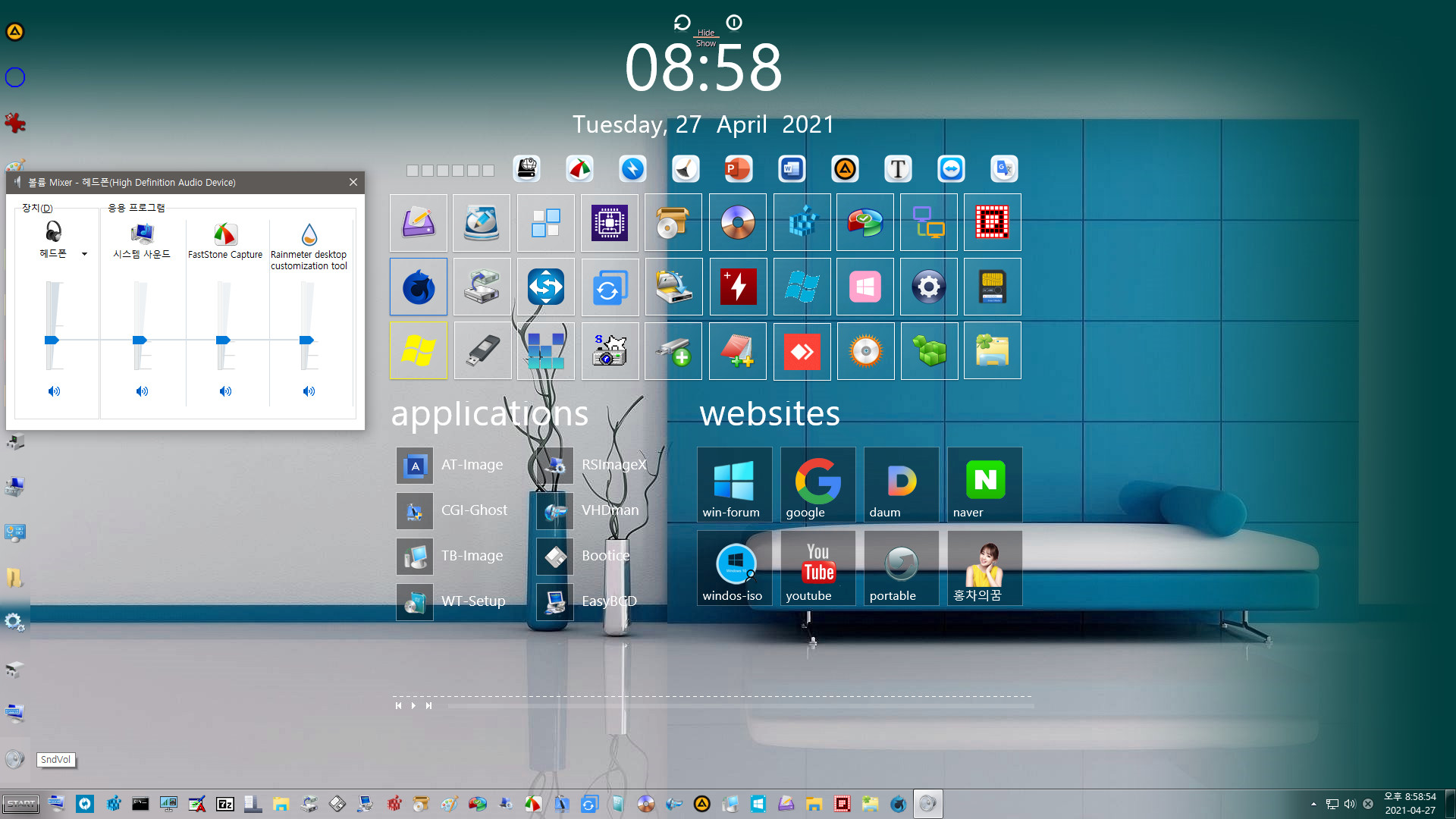Adjust the 헤드폰 volume slider
This screenshot has height=819, width=1456.
pos(52,340)
